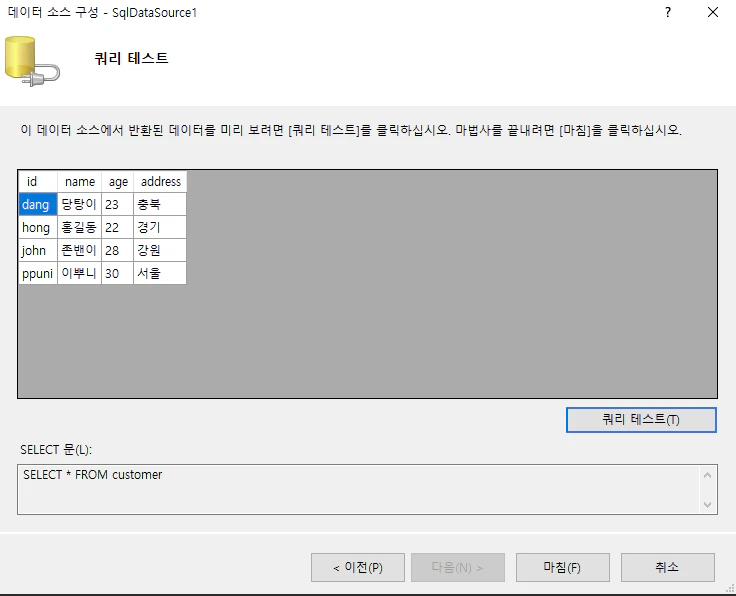Screen dimensions: 736x596
Task: Select the name cell 이뿌니
Action: click(x=79, y=273)
